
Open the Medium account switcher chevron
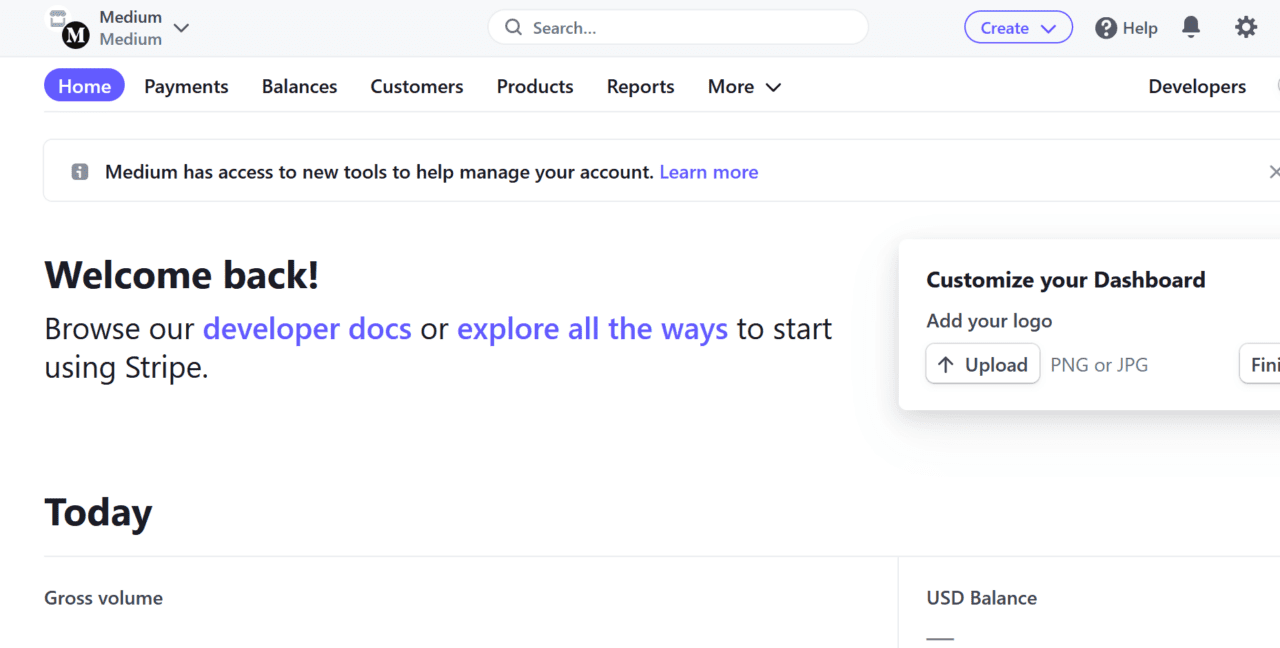tap(181, 29)
